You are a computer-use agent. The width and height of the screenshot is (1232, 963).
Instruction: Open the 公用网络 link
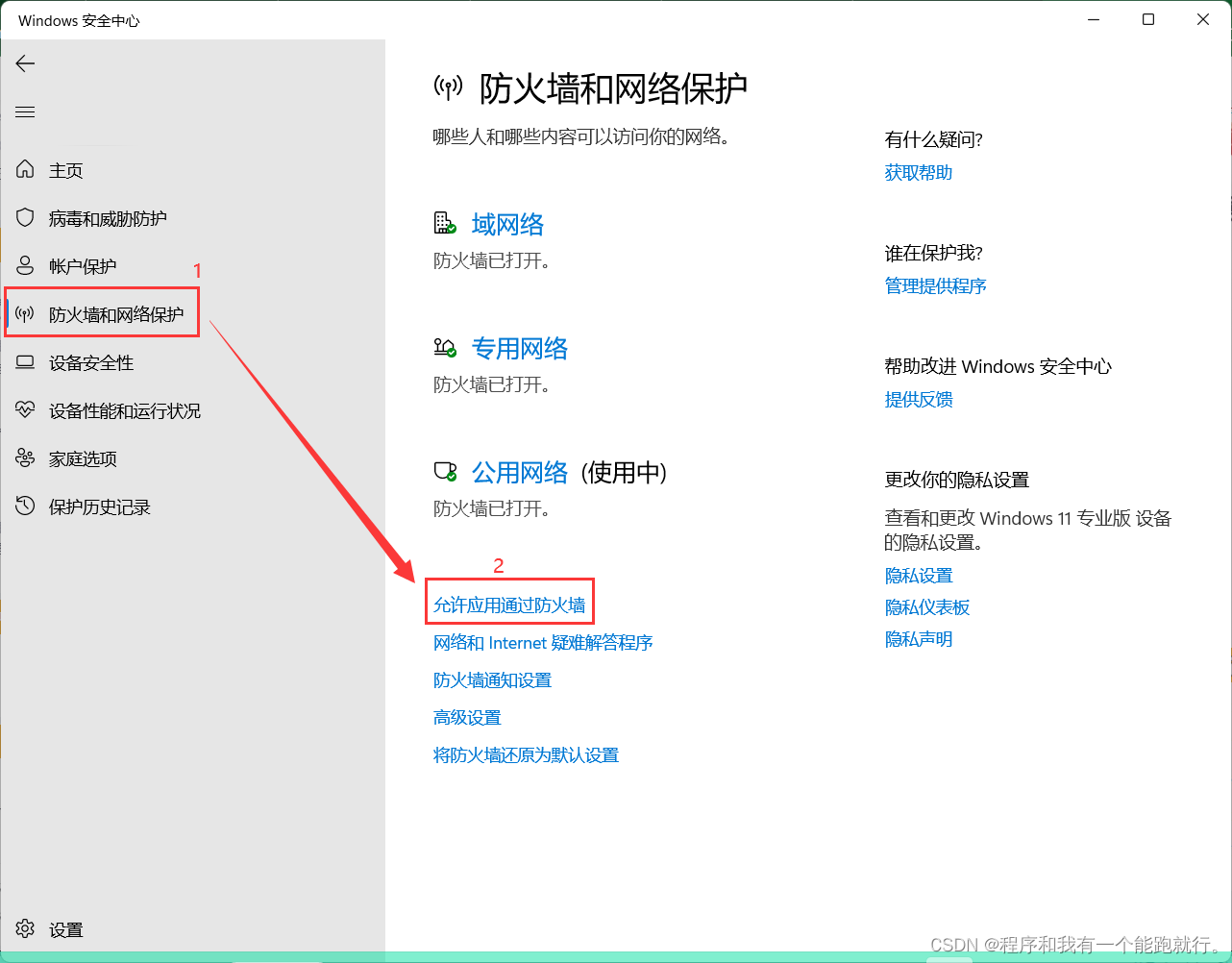coord(520,472)
